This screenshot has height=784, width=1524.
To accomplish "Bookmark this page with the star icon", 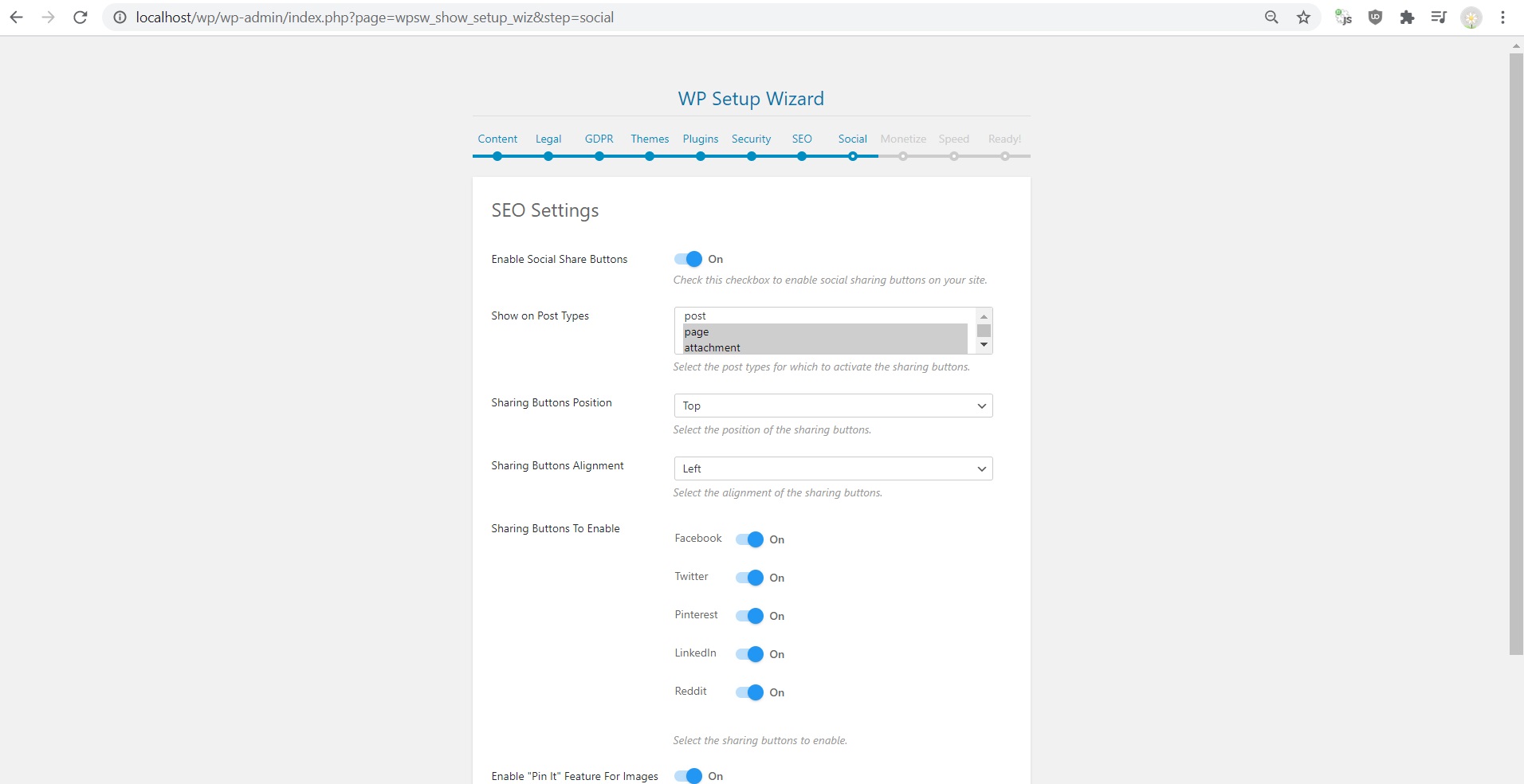I will 1302,17.
